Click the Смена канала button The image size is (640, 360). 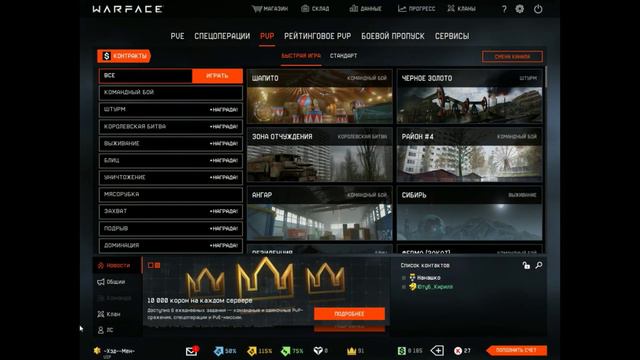tap(512, 57)
